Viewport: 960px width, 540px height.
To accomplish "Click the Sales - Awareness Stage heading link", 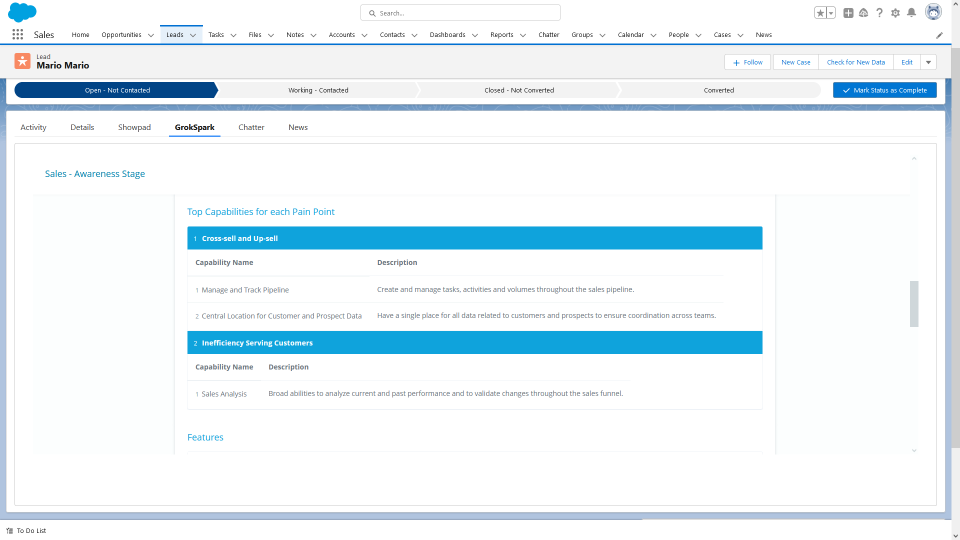I will pyautogui.click(x=95, y=174).
